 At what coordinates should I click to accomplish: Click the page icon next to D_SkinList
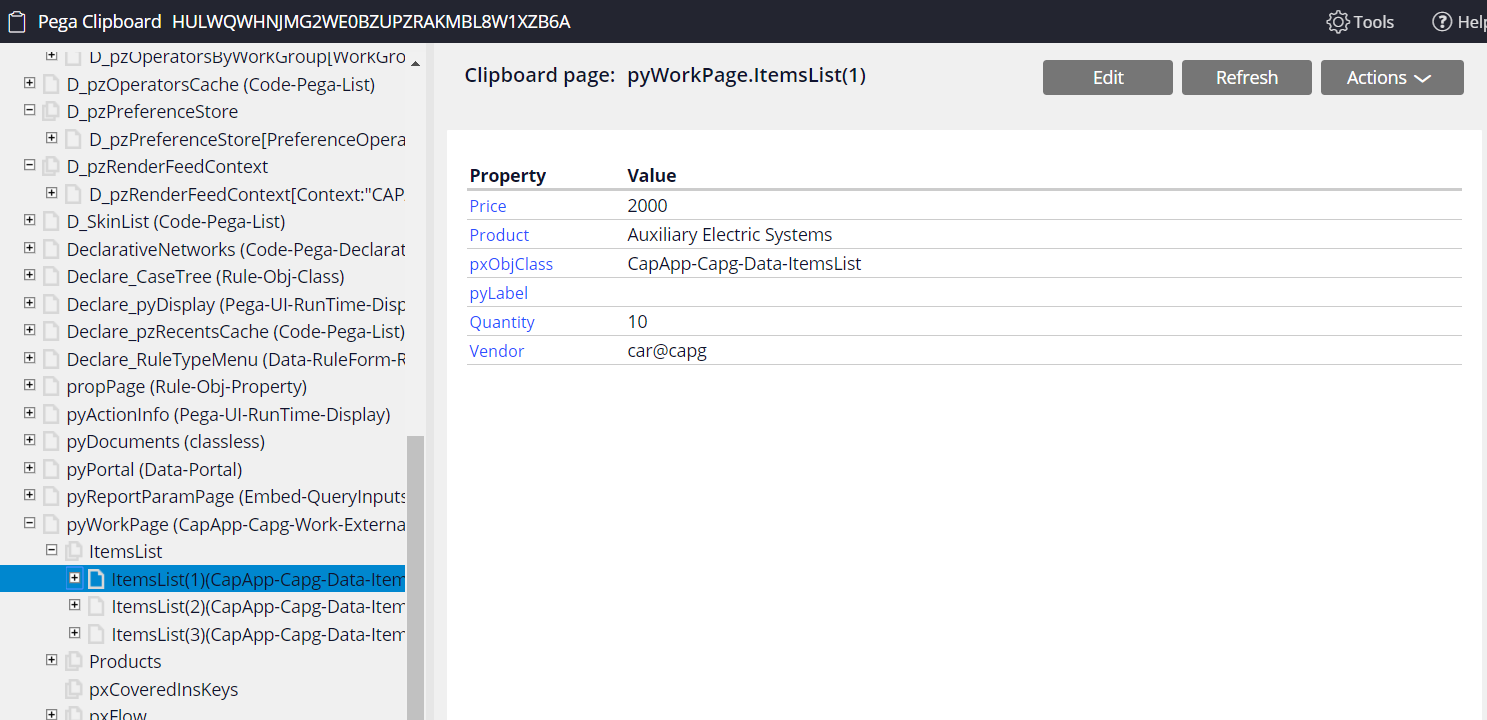click(51, 221)
